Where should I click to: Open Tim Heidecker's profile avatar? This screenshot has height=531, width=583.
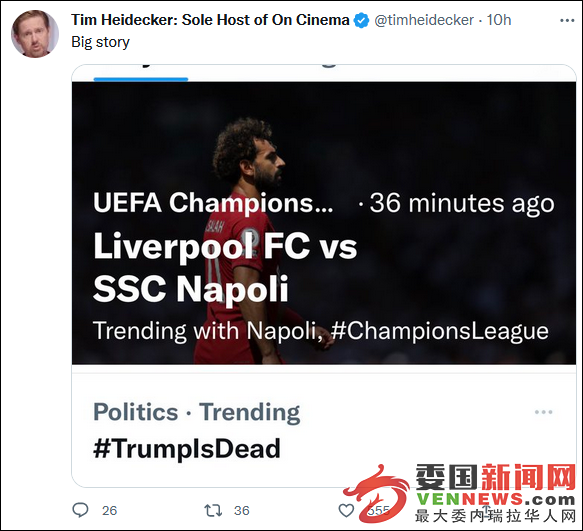[35, 34]
